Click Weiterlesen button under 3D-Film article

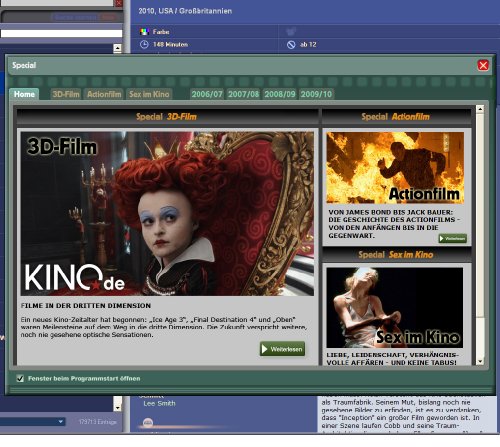pos(282,349)
